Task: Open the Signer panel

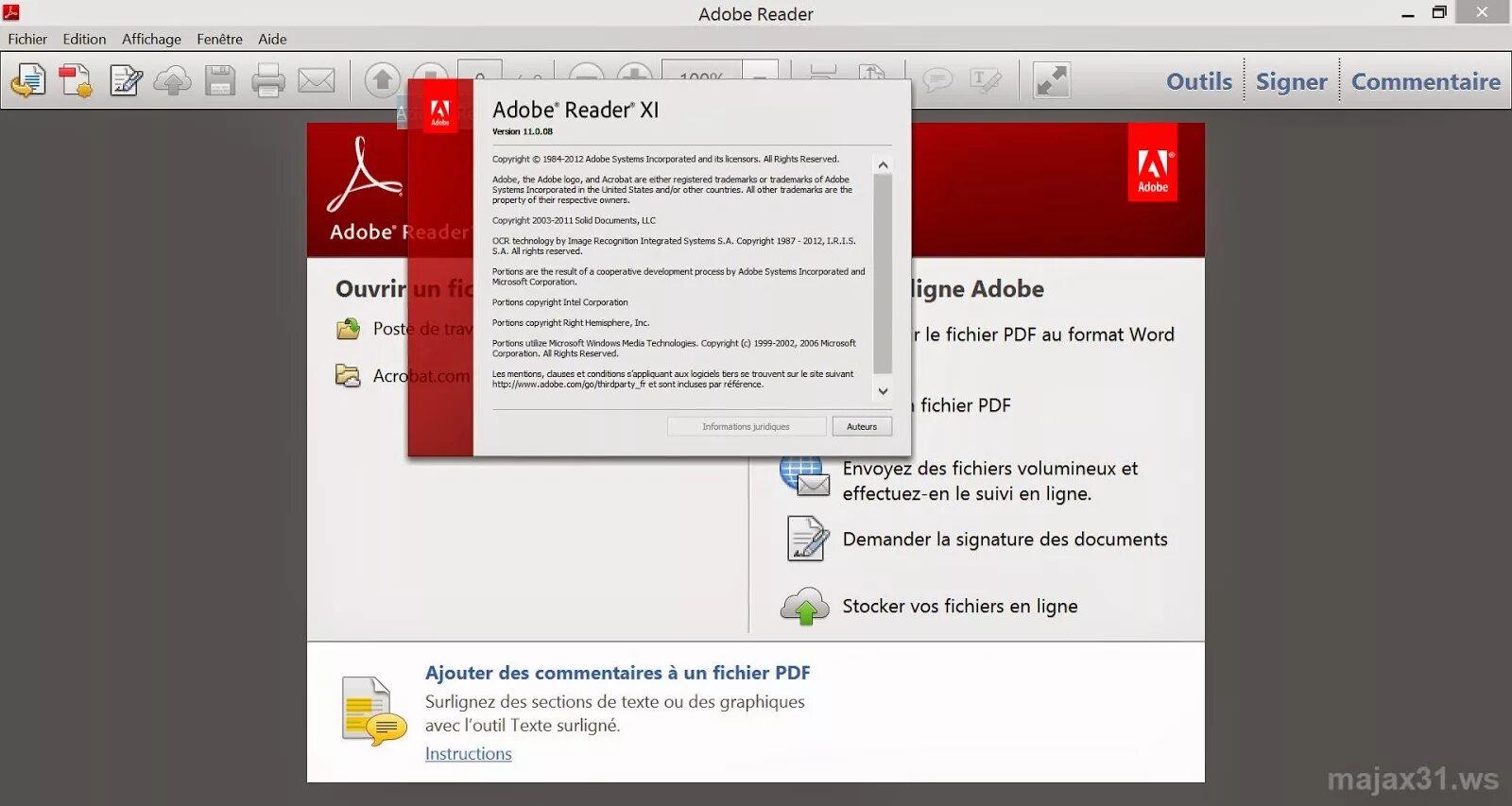Action: pos(1291,82)
